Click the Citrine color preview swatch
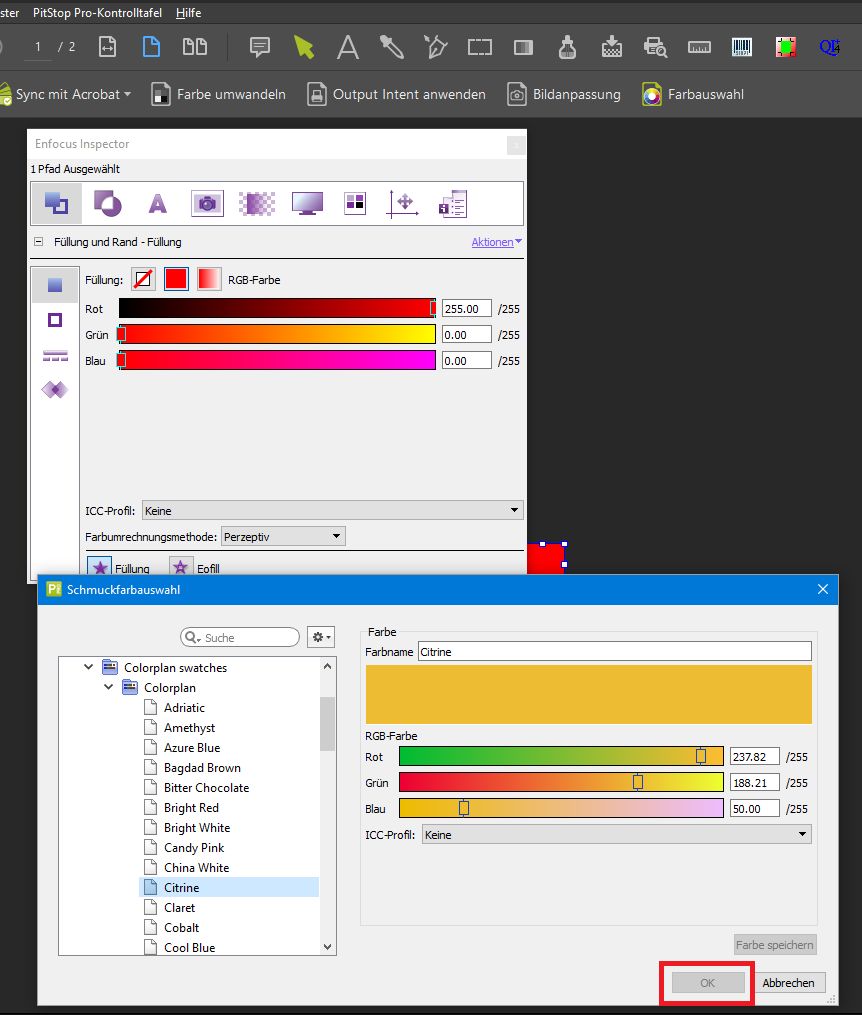The image size is (862, 1015). (x=588, y=694)
